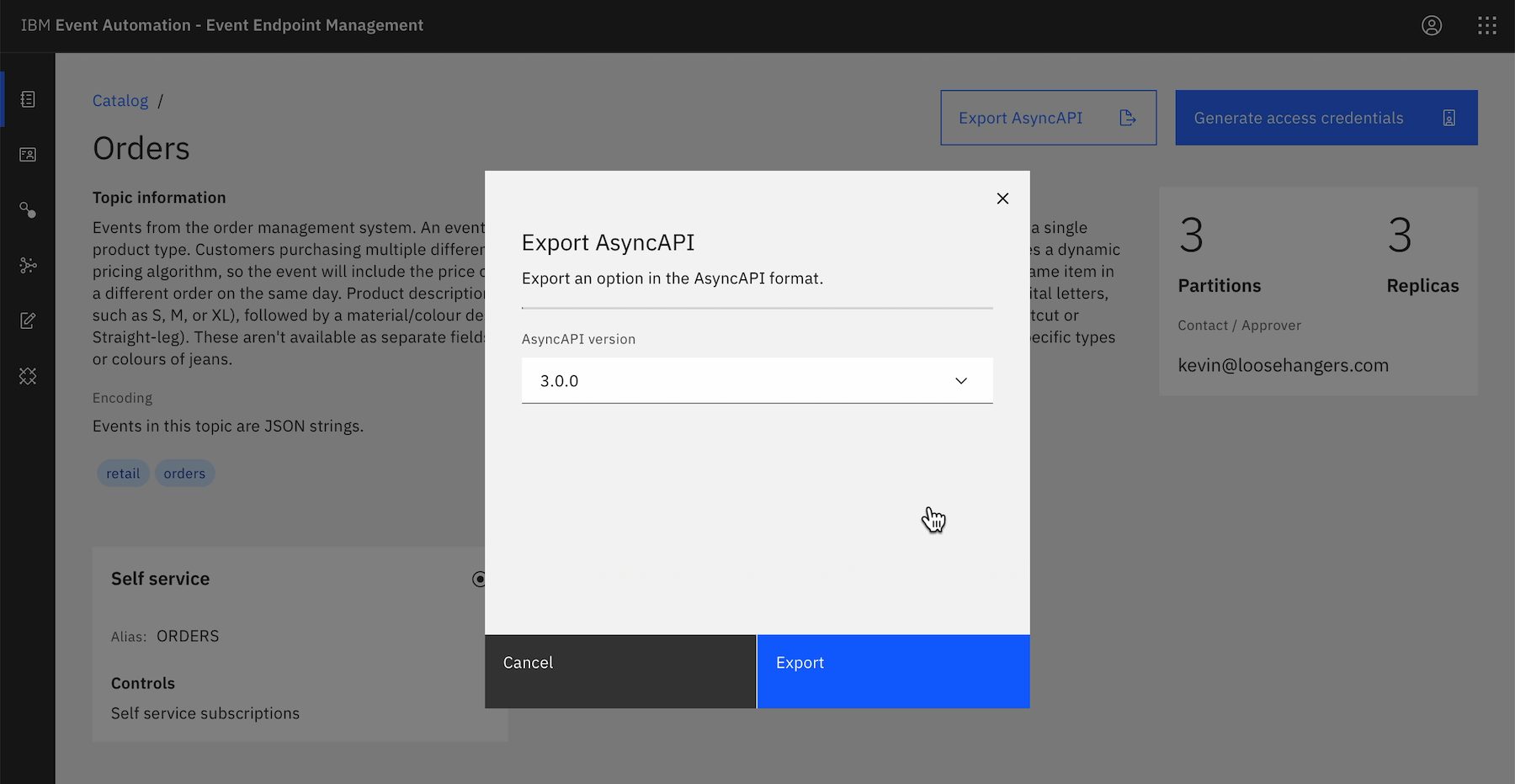1515x784 pixels.
Task: Select the Self service radio indicator
Action: [x=479, y=579]
